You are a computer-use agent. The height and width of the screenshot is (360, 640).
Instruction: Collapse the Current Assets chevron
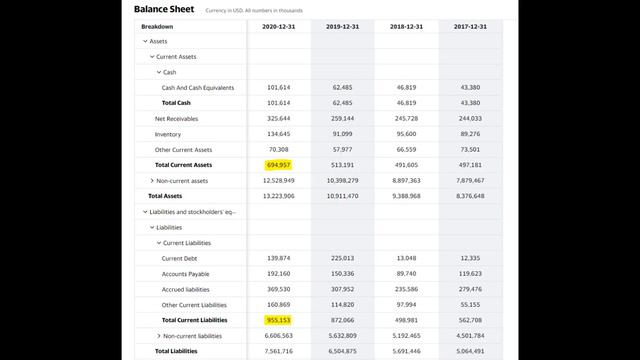(152, 57)
